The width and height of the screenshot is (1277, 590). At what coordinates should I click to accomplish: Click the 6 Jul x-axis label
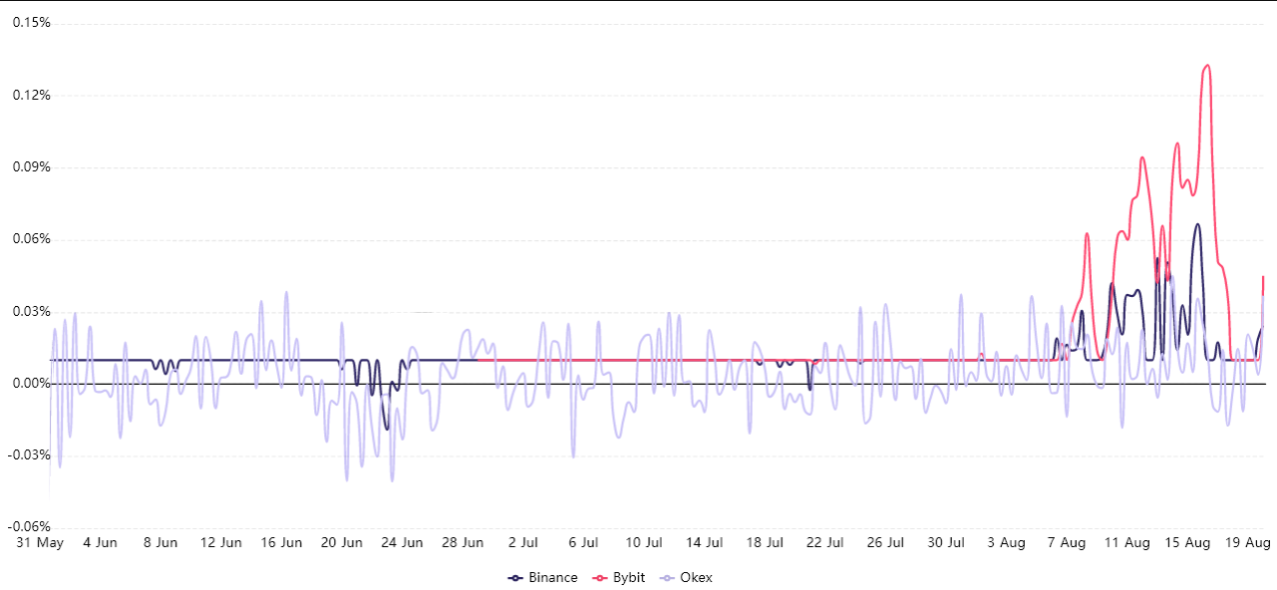(583, 543)
